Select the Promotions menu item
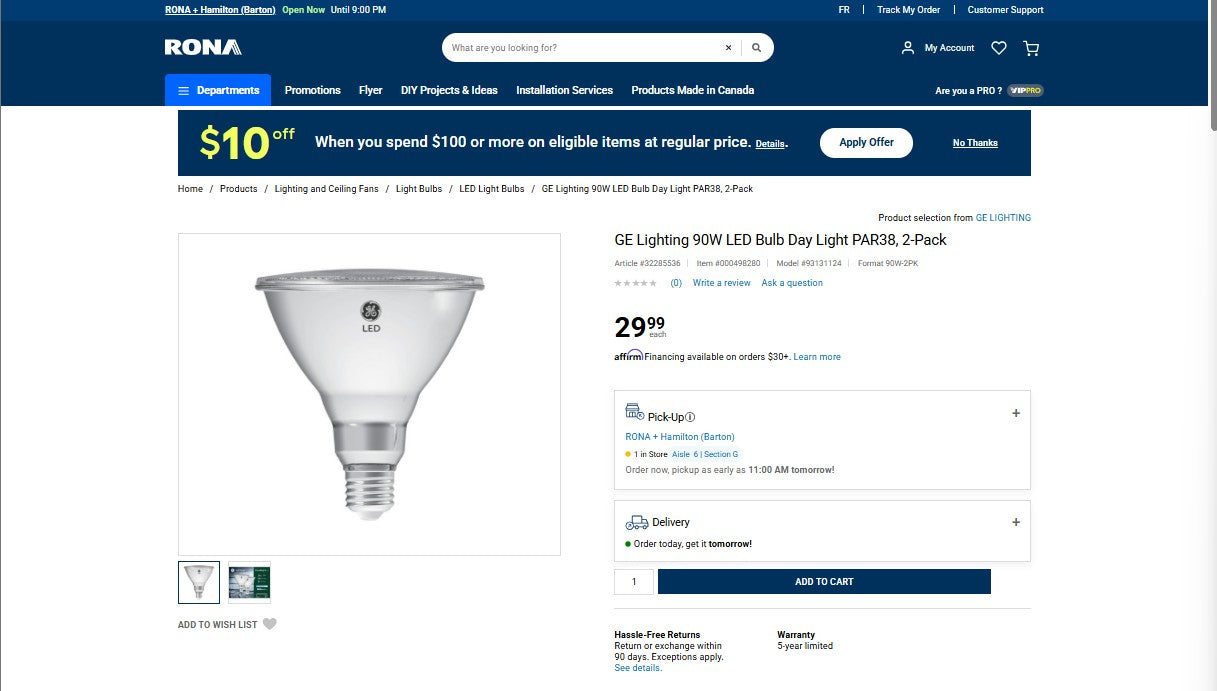Screen dimensions: 1217x691 click(312, 89)
